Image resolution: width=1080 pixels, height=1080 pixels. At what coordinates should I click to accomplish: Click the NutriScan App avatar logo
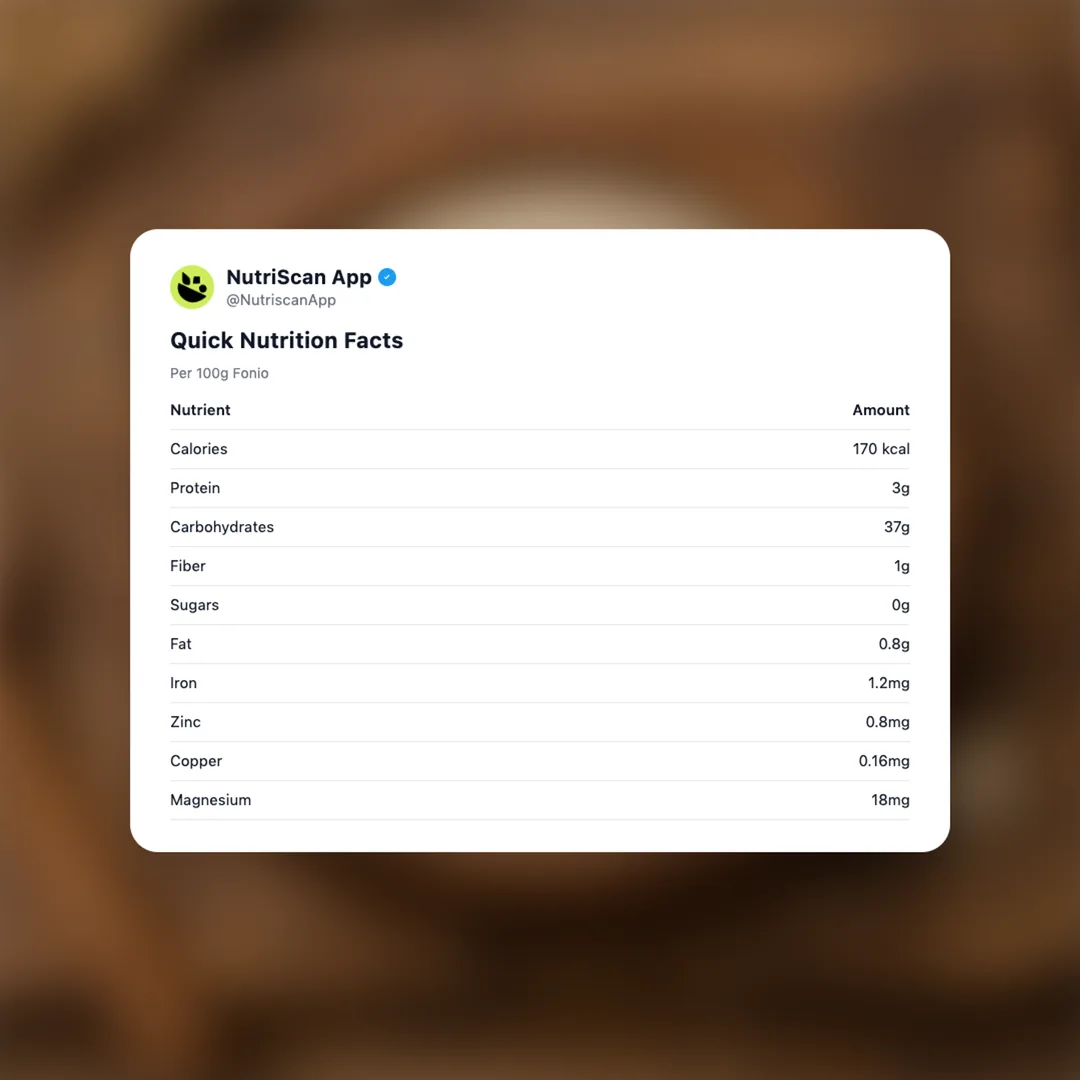pyautogui.click(x=192, y=287)
